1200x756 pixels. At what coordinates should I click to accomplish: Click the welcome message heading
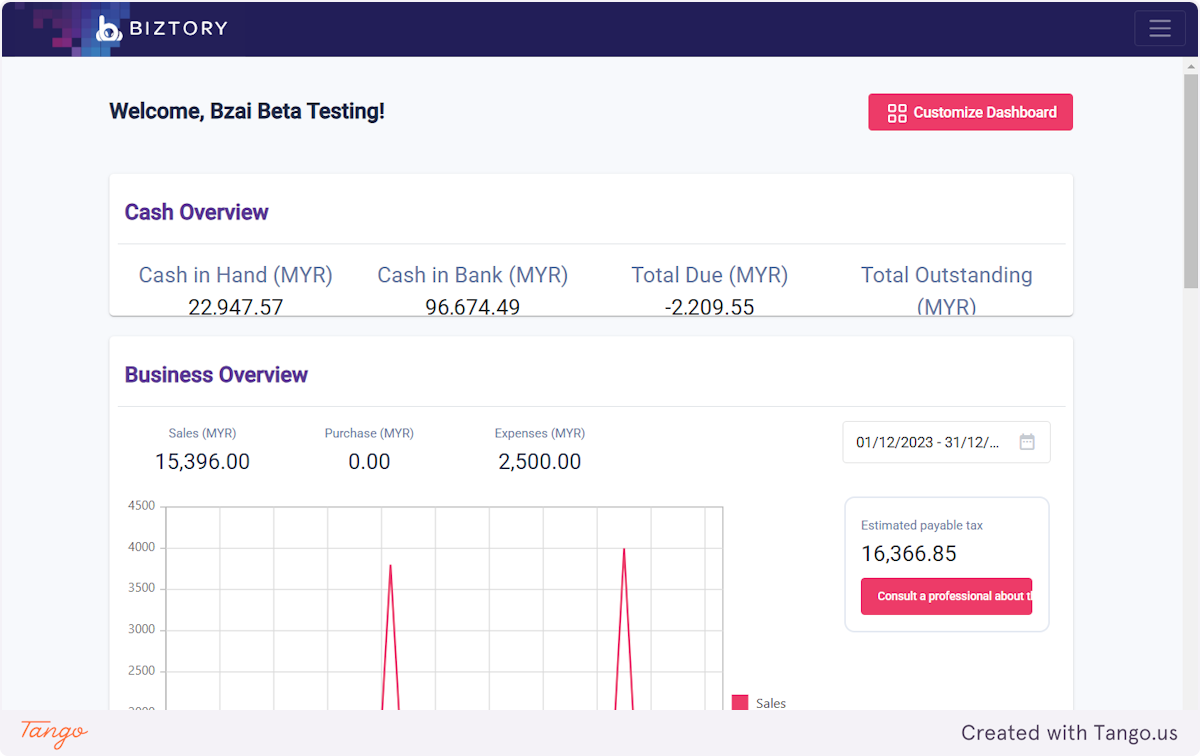pos(246,111)
